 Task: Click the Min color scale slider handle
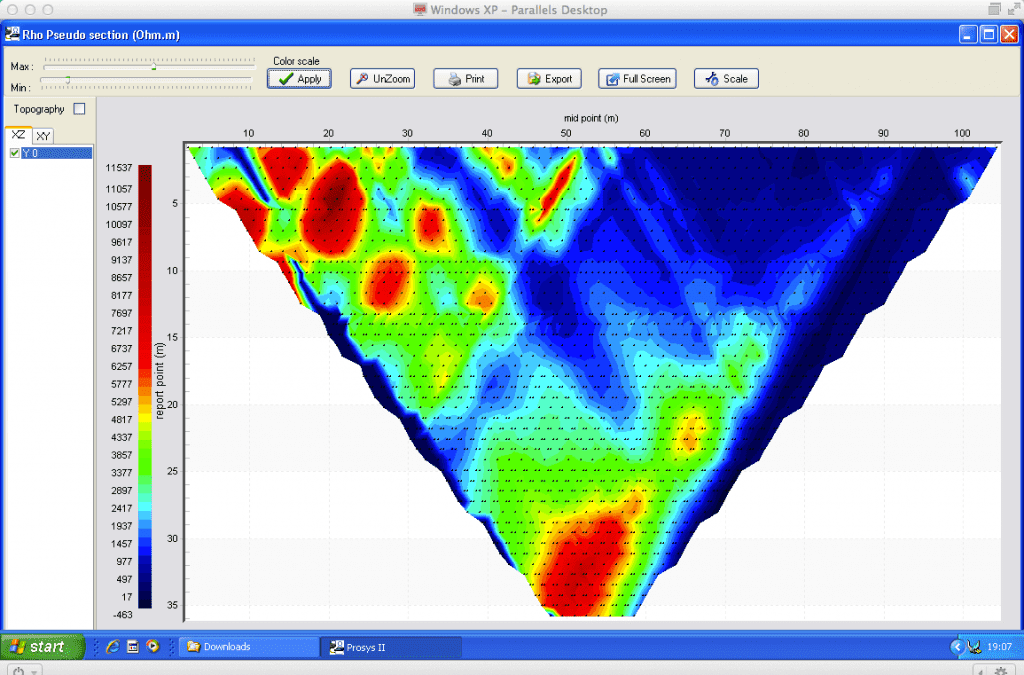(67, 80)
